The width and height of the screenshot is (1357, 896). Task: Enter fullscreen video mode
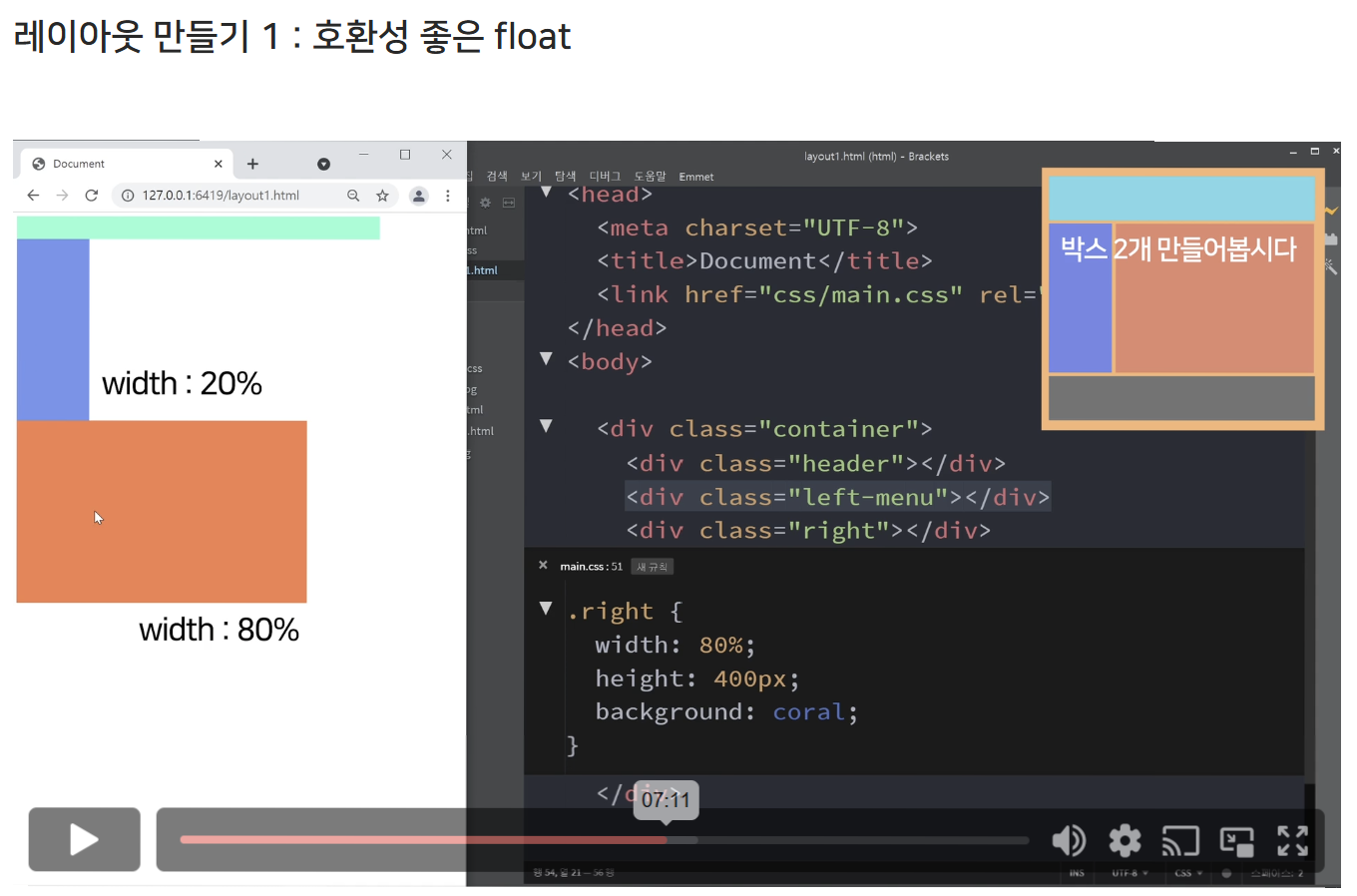coord(1292,841)
